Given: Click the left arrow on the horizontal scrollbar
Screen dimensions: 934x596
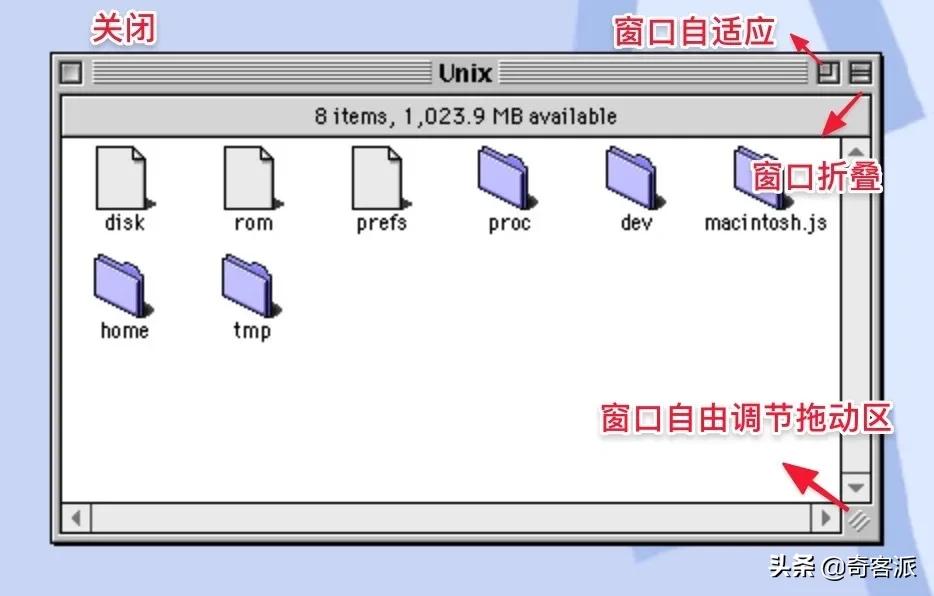Looking at the screenshot, I should (x=75, y=517).
